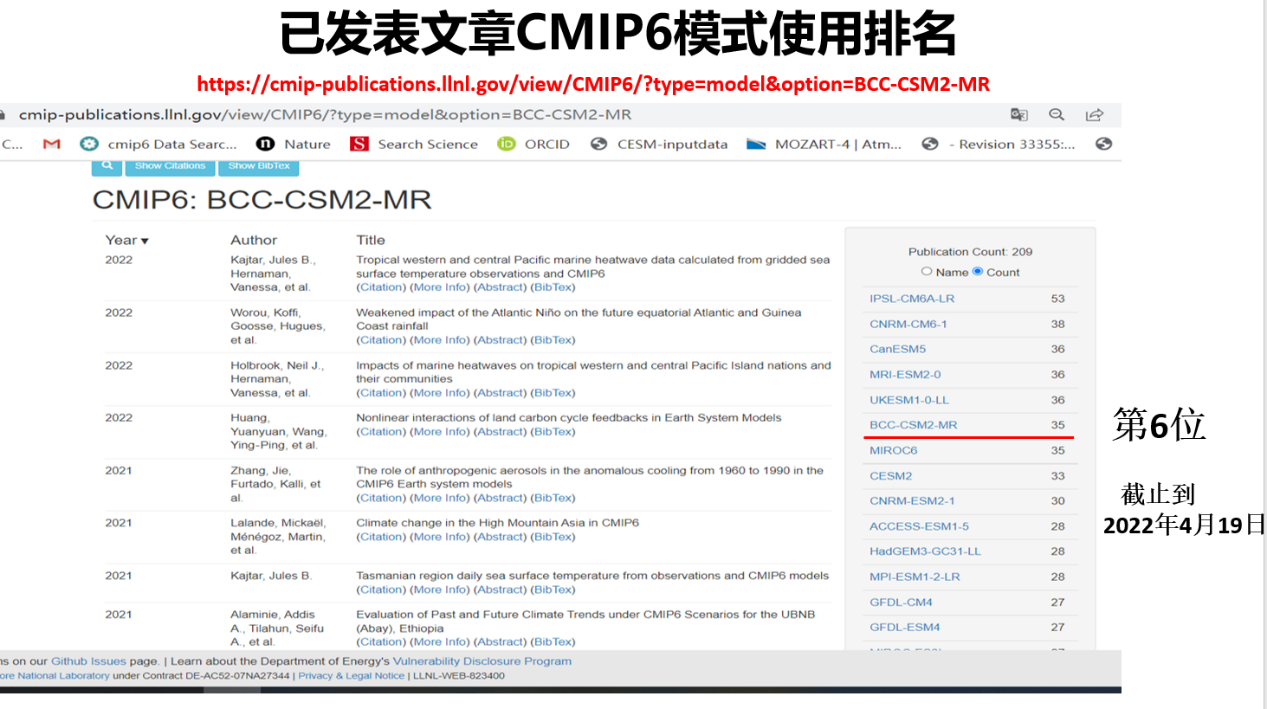Select the Count radio button
Image resolution: width=1267 pixels, height=709 pixels.
(978, 272)
